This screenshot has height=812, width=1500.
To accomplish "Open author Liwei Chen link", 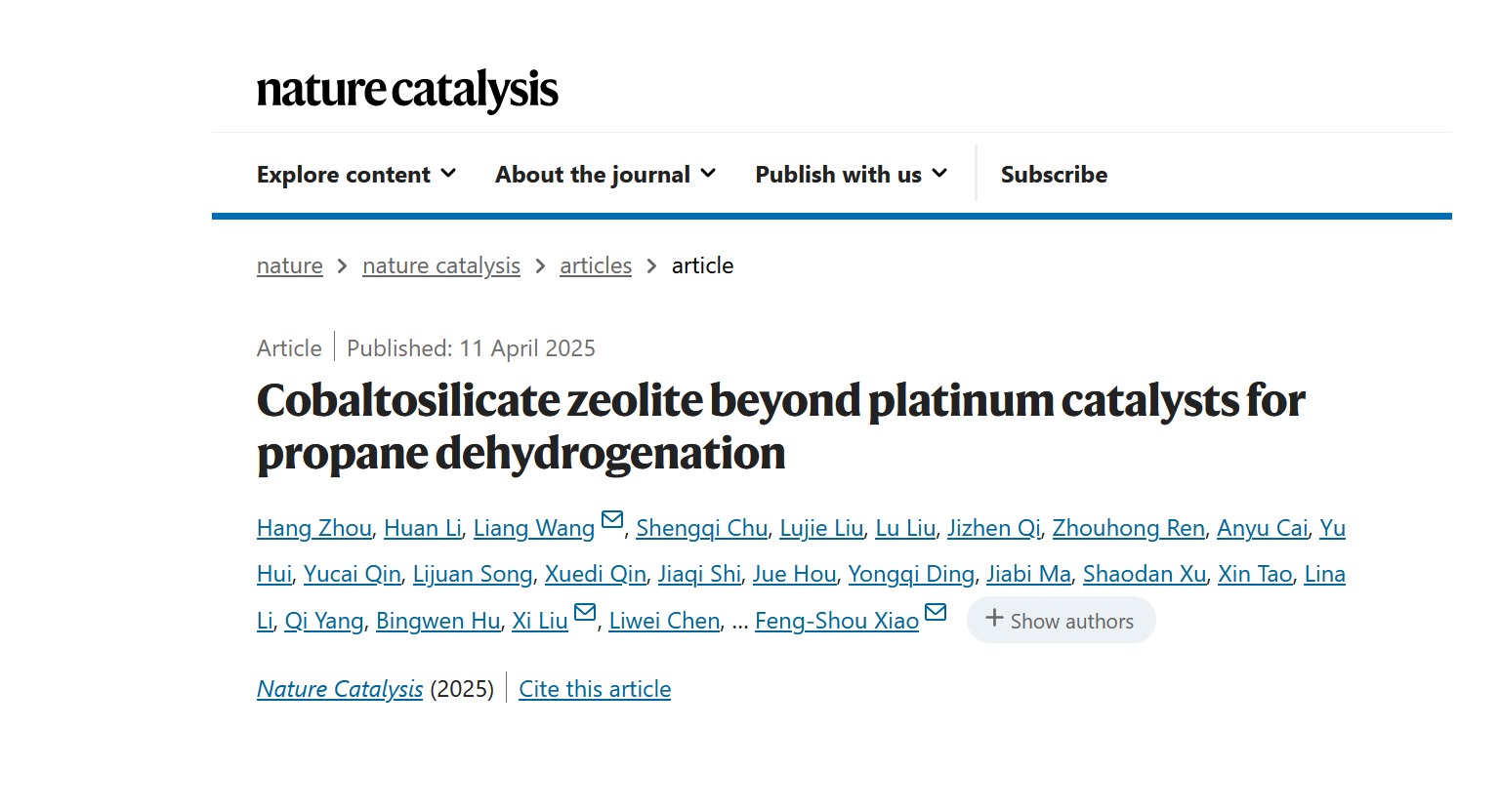I will pos(664,621).
